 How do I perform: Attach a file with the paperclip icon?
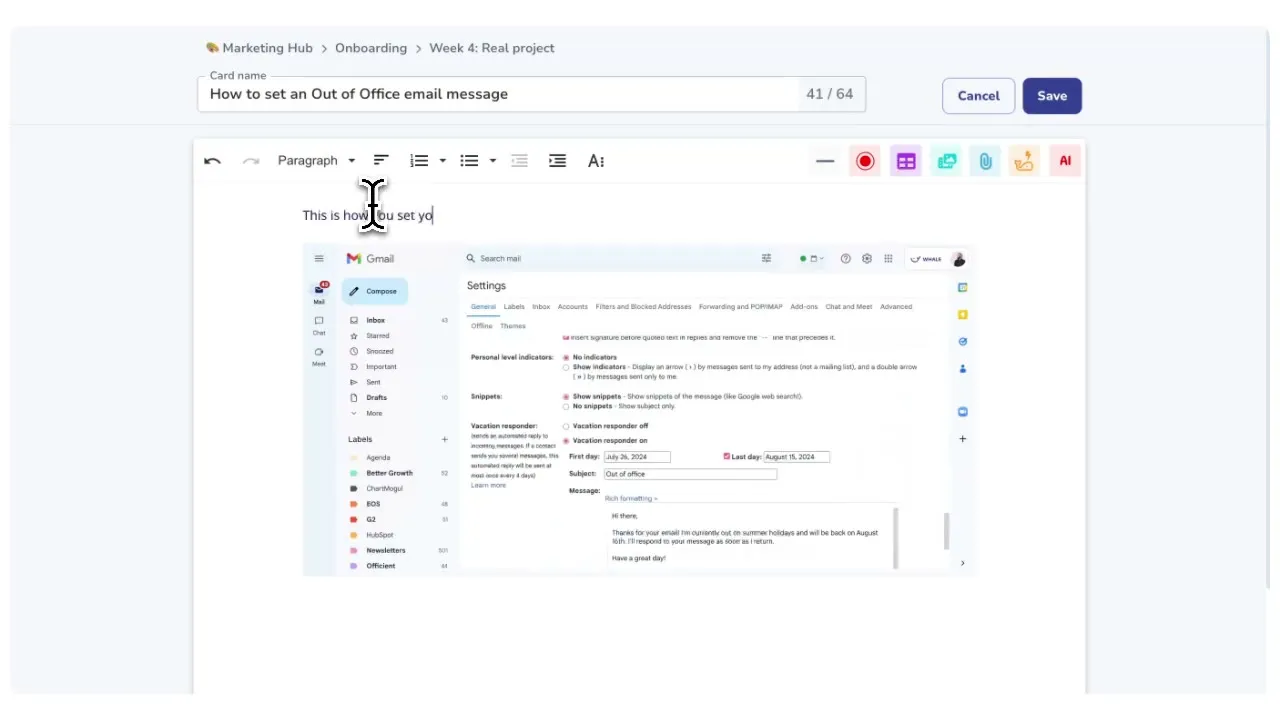(x=985, y=161)
